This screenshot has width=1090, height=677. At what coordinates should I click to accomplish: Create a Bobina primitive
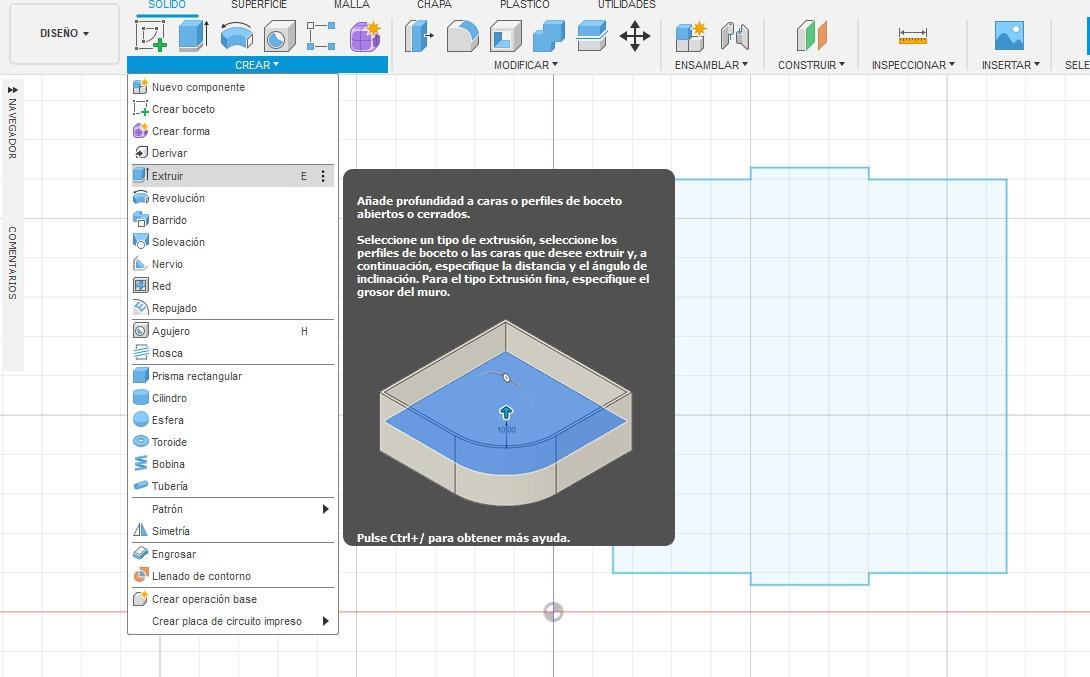[233, 464]
